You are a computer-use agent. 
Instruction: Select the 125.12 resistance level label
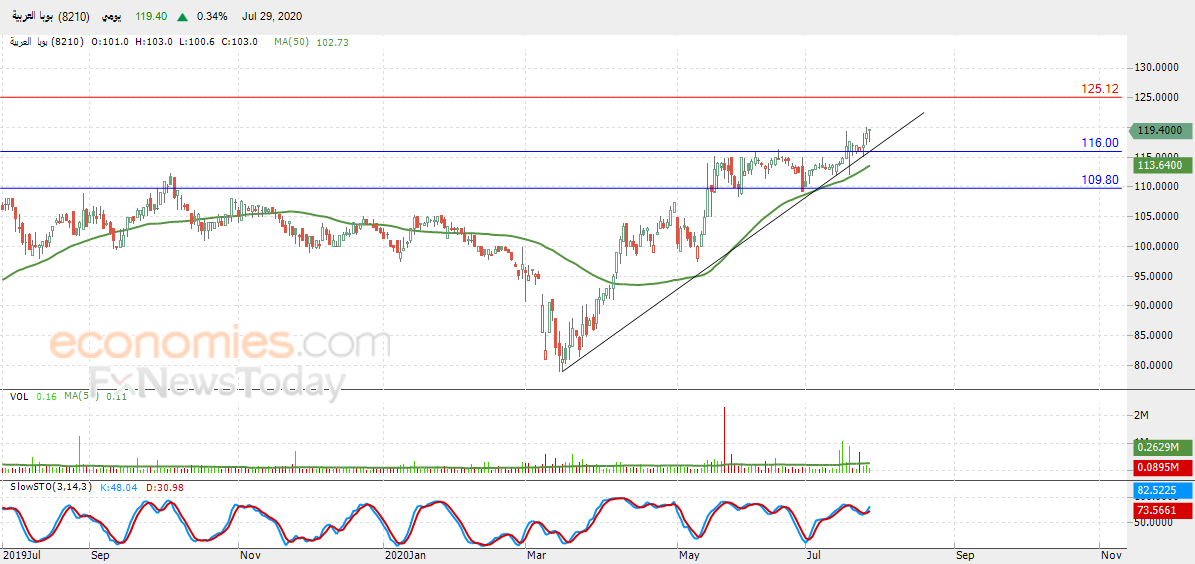1100,89
